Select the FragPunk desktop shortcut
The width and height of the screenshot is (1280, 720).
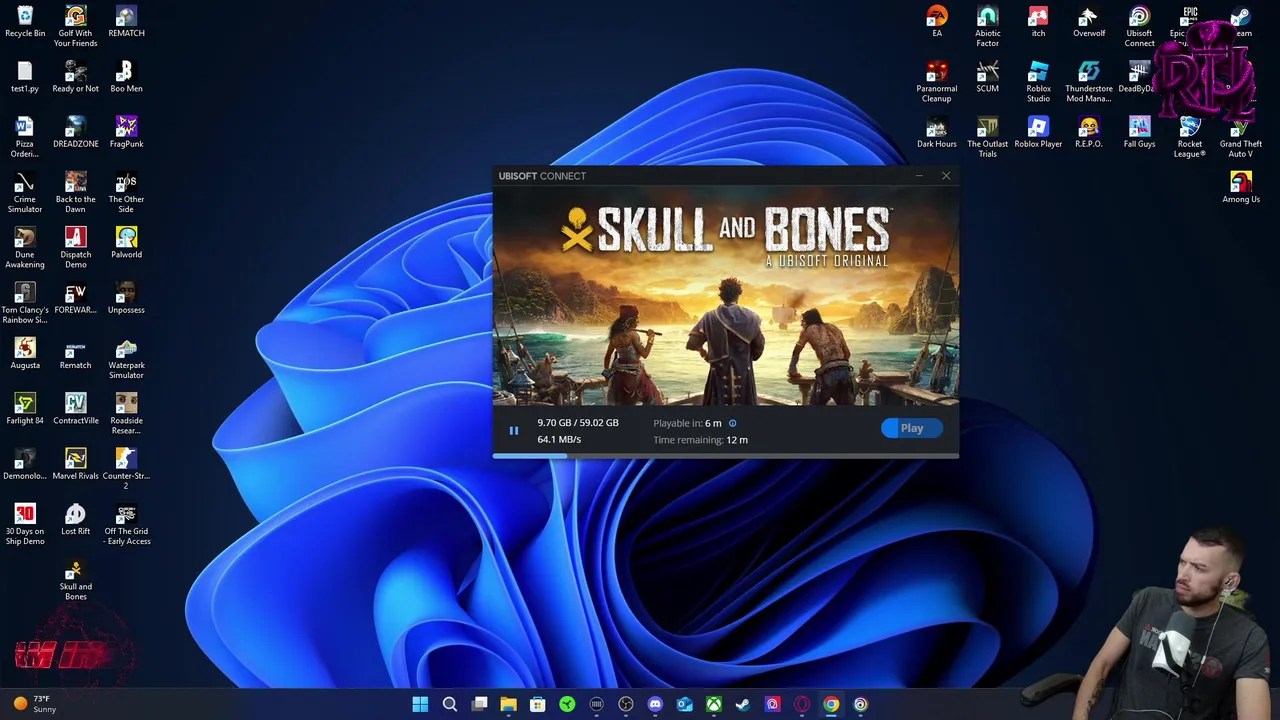point(126,132)
